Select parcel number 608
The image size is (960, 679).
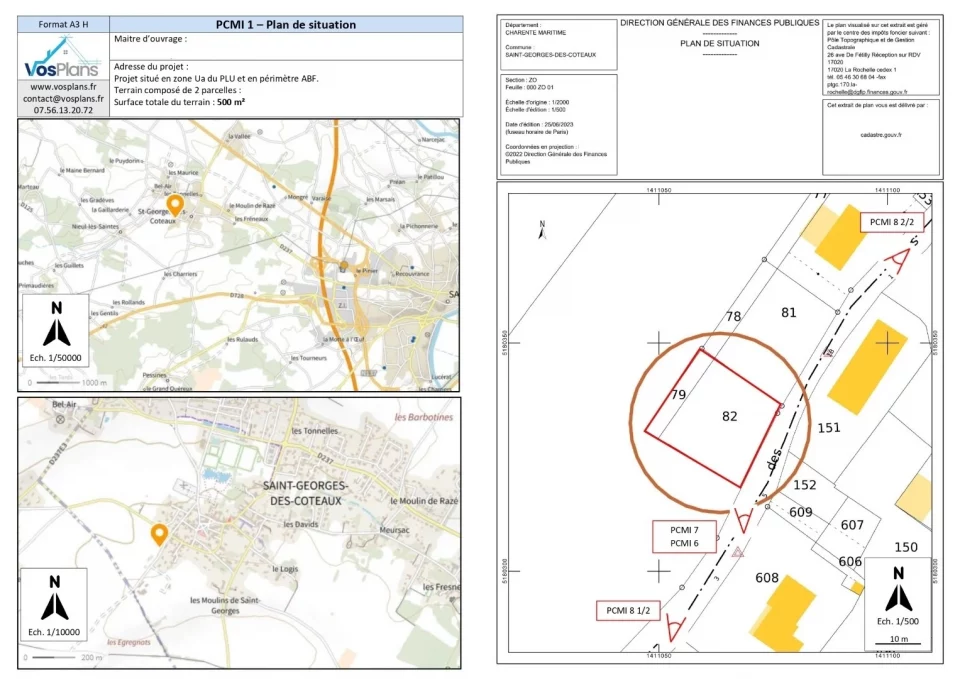click(x=767, y=577)
